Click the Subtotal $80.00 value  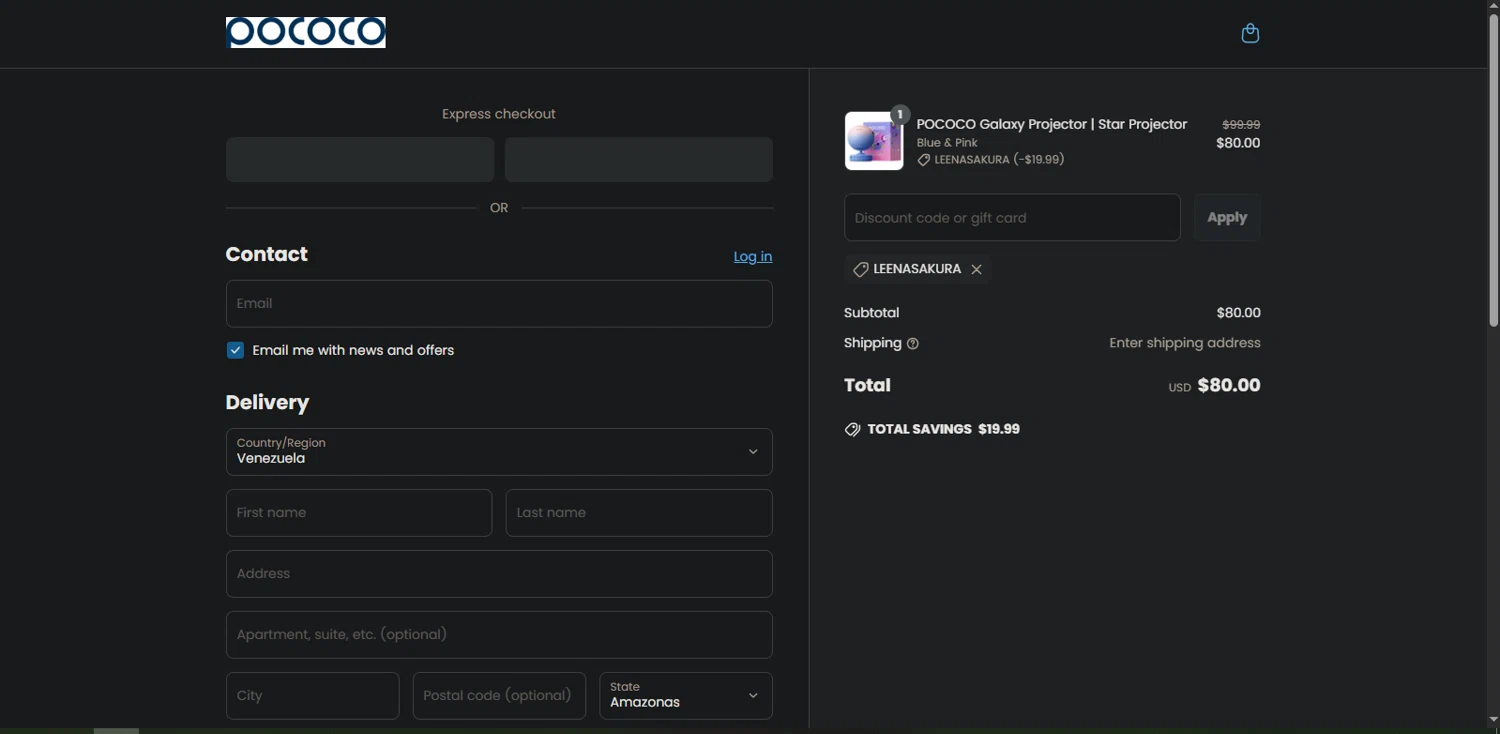[x=1238, y=313]
